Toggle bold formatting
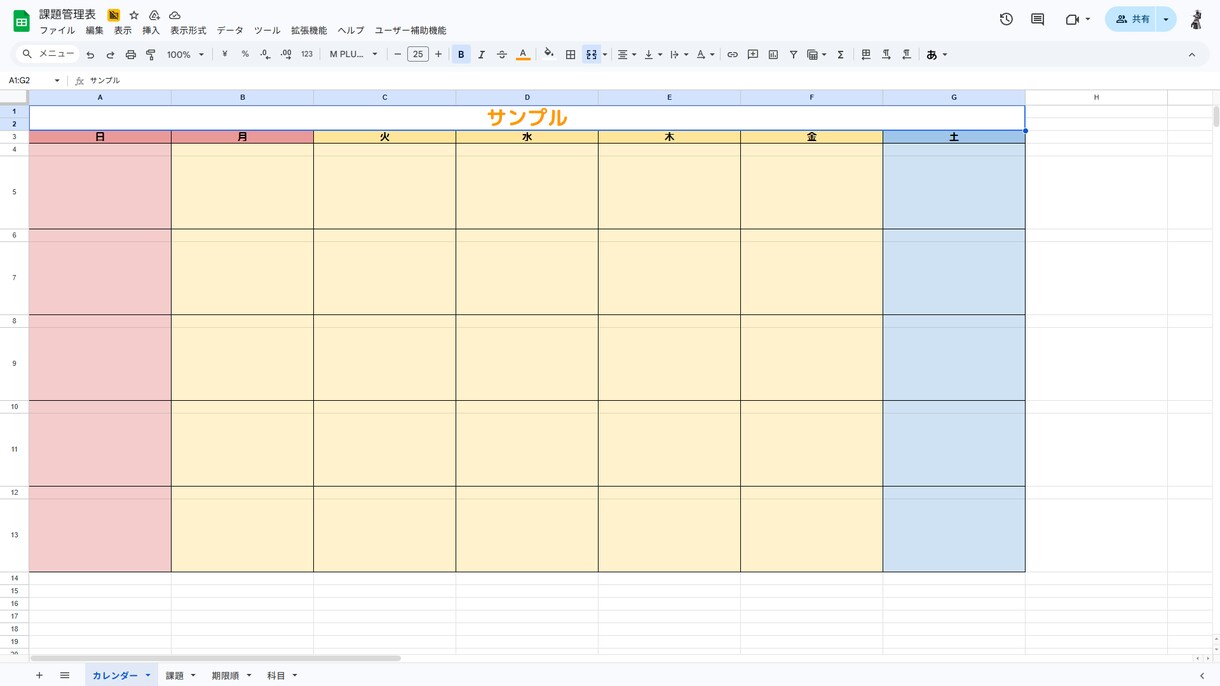The height and width of the screenshot is (686, 1220). (x=461, y=55)
